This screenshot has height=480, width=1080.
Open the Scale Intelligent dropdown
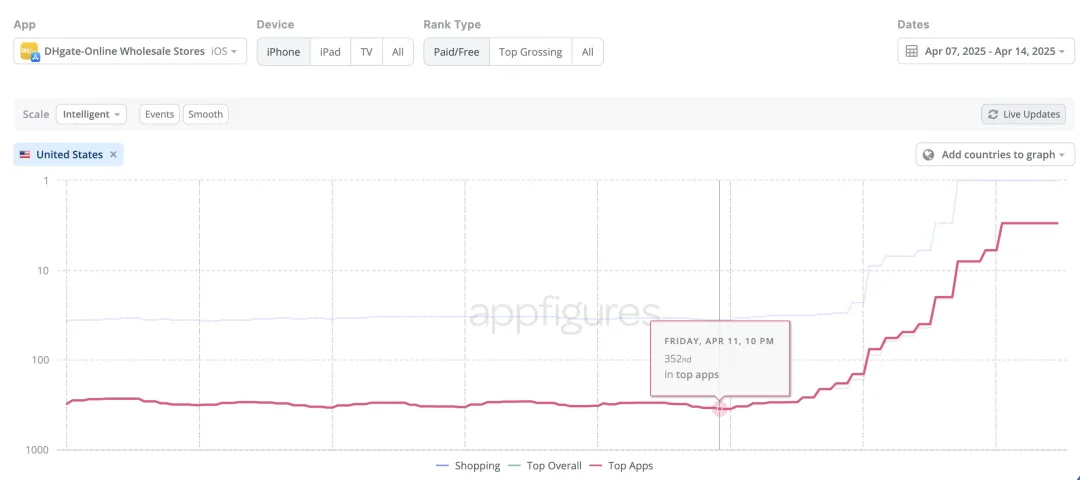pyautogui.click(x=91, y=114)
